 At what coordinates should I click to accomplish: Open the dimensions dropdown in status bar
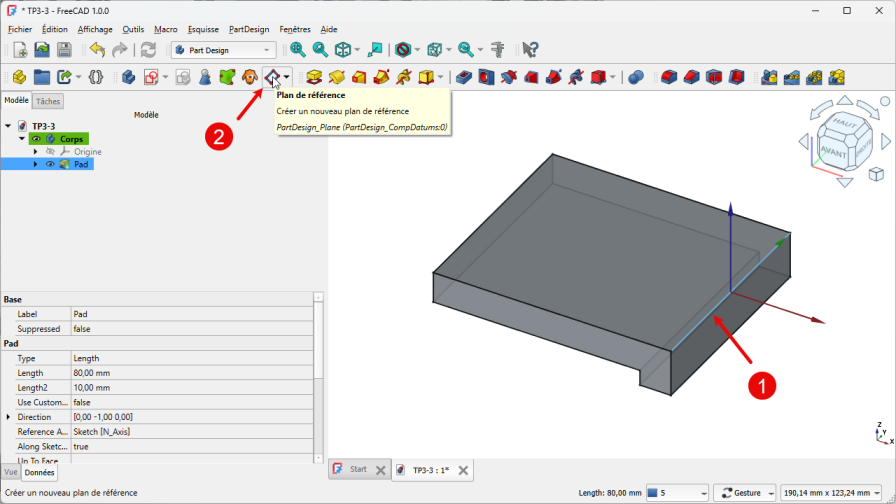point(831,493)
